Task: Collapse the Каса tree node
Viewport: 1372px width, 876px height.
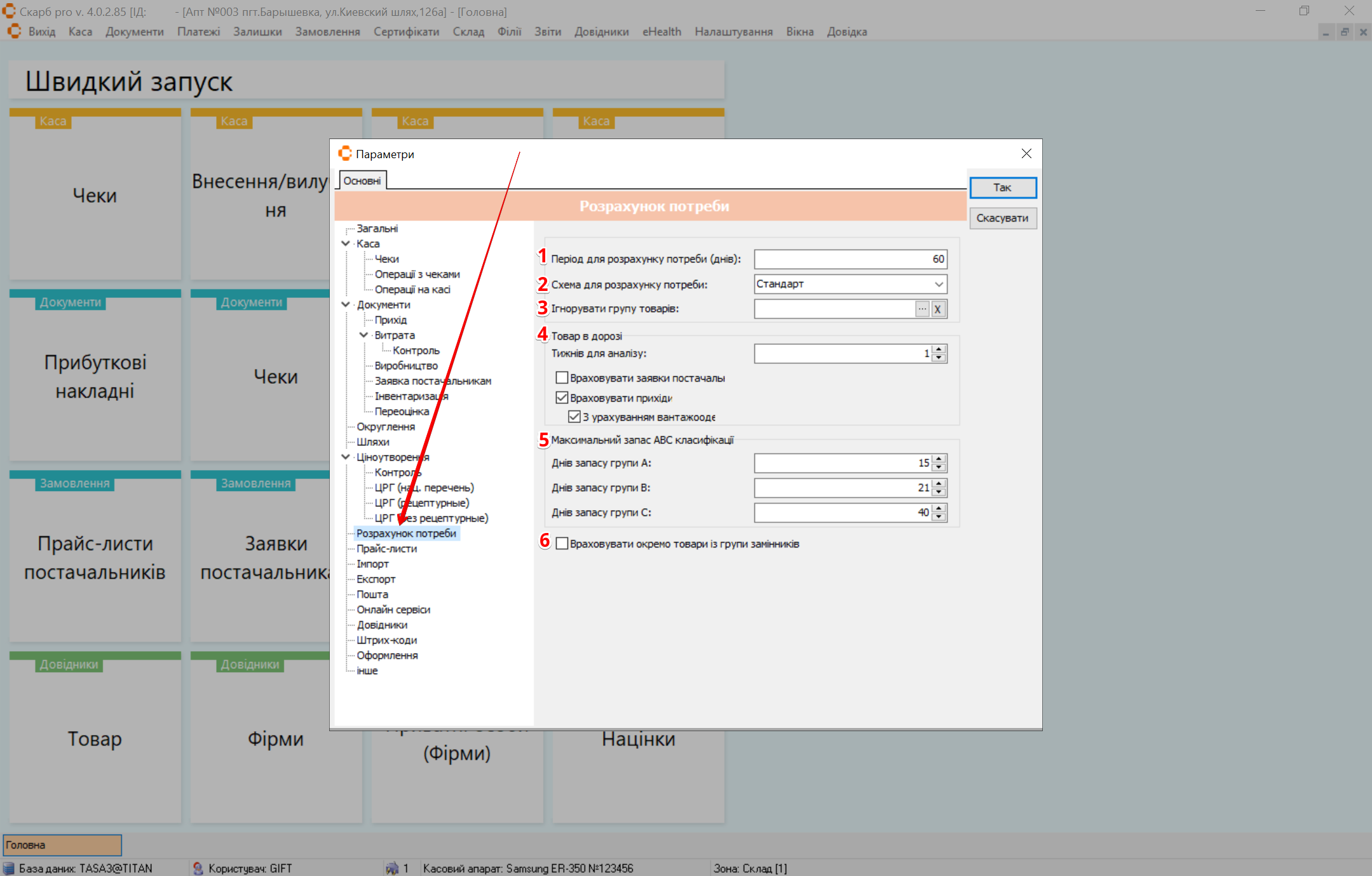Action: (x=346, y=243)
